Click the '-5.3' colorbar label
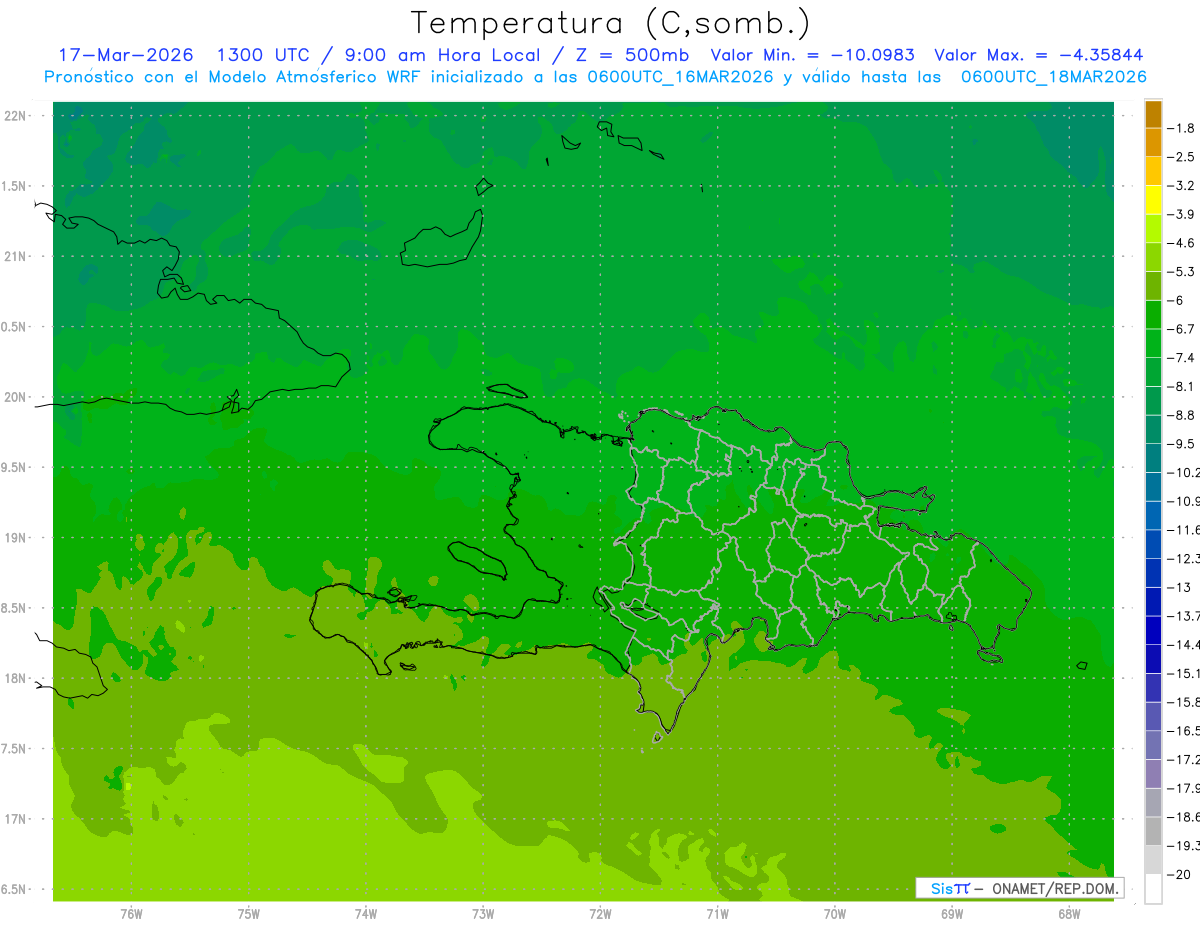This screenshot has width=1200, height=927. (1181, 271)
